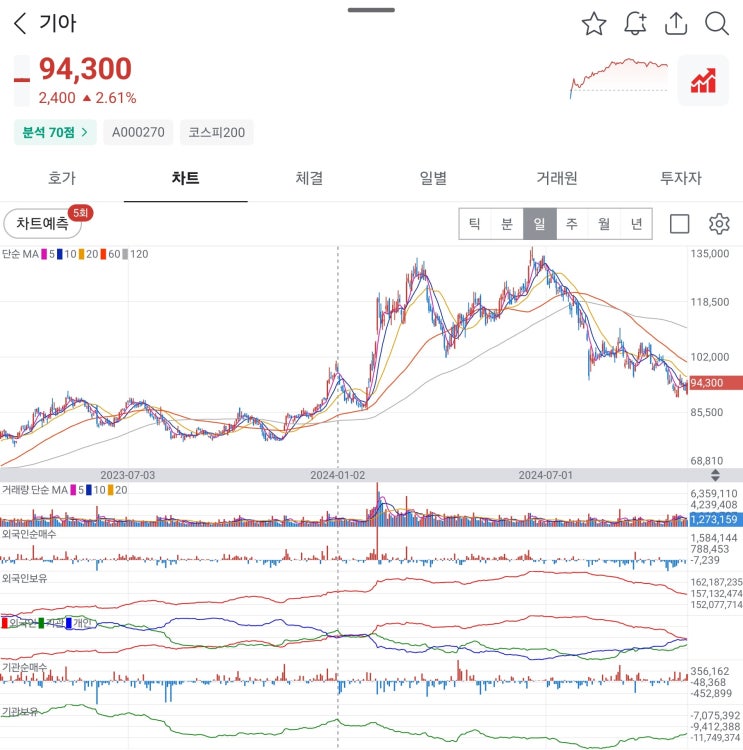Toggle fullscreen chart with square icon
The height and width of the screenshot is (750, 743).
(x=679, y=223)
